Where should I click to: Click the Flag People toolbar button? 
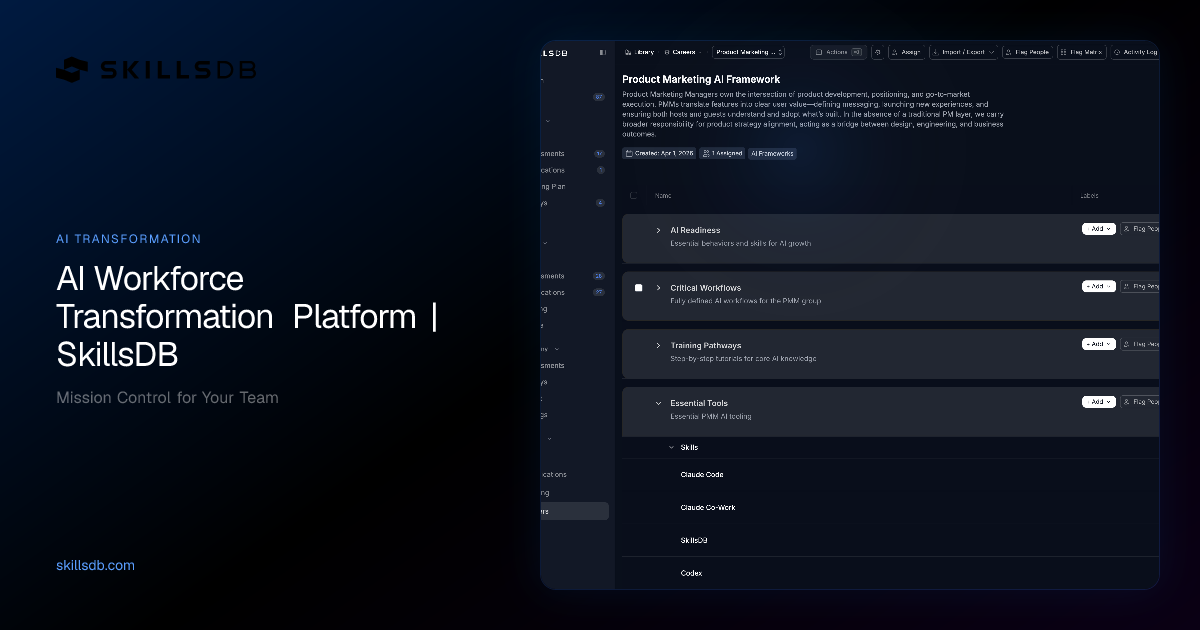(x=1028, y=52)
